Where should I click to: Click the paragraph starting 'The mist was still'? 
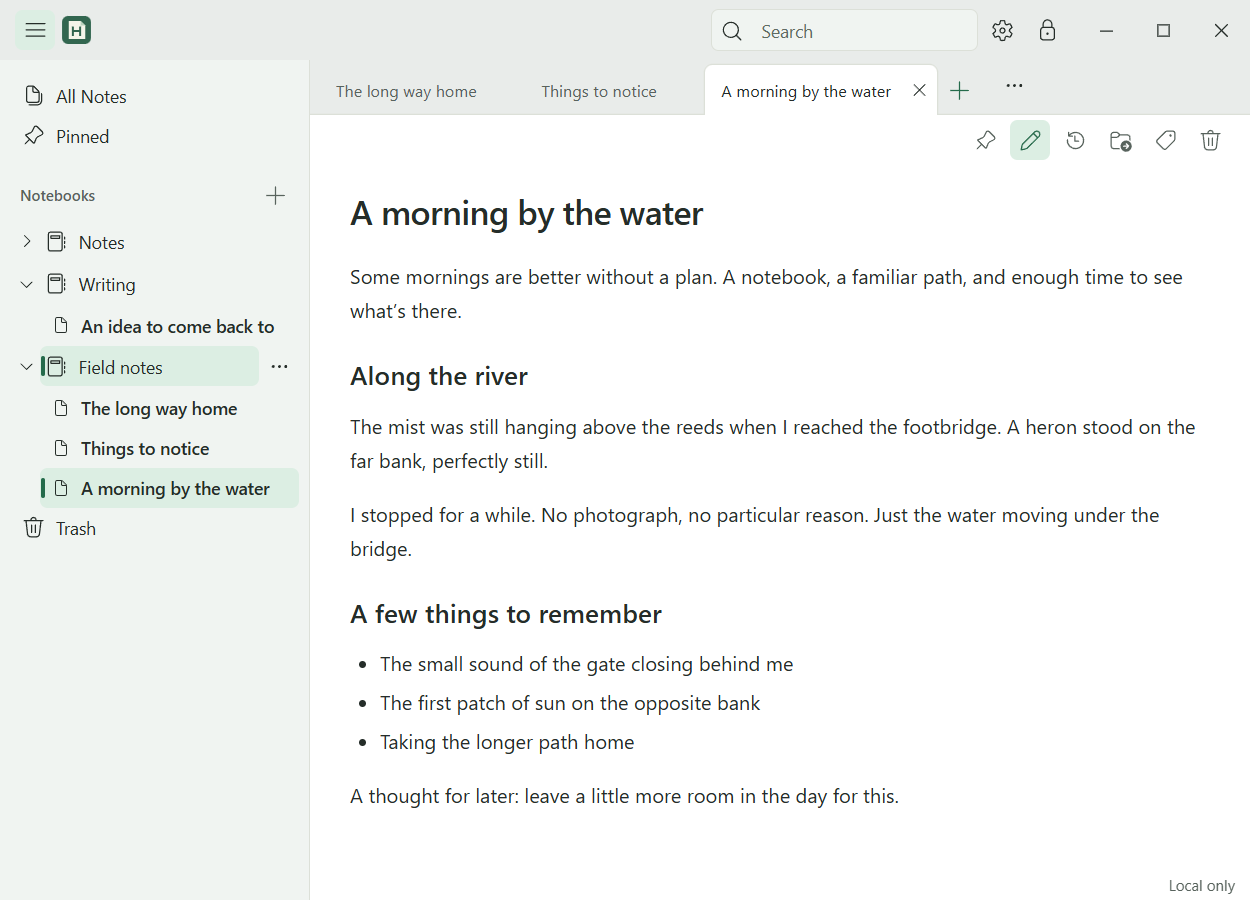tap(772, 444)
